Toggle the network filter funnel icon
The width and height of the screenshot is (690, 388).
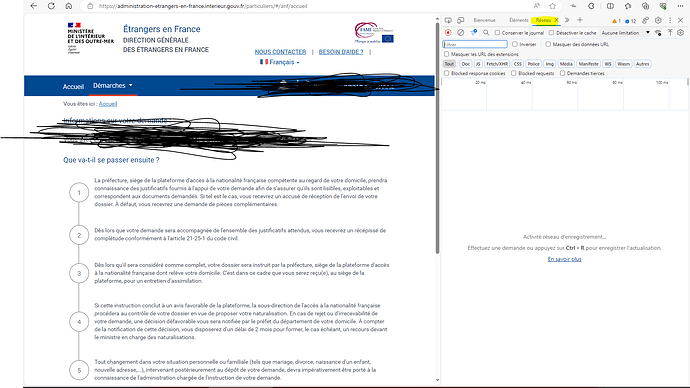473,33
